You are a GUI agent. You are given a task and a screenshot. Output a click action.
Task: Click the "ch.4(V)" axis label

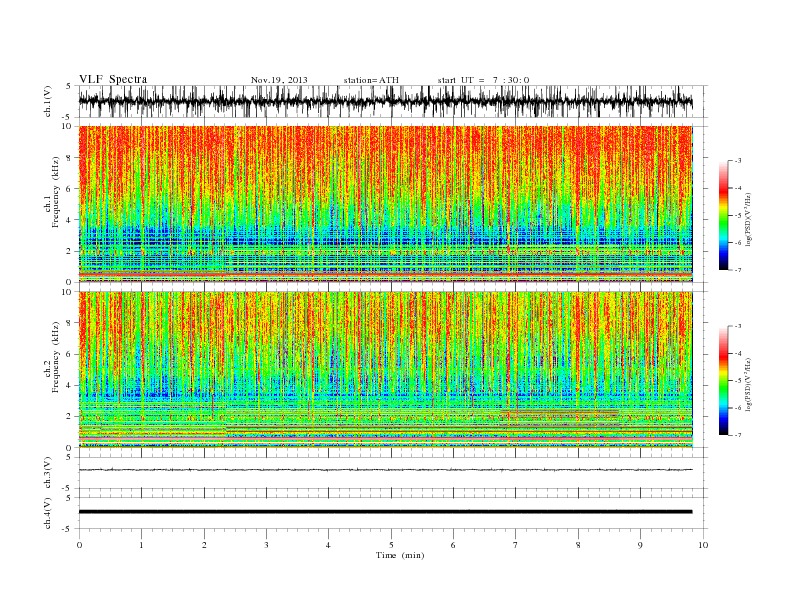click(x=48, y=513)
